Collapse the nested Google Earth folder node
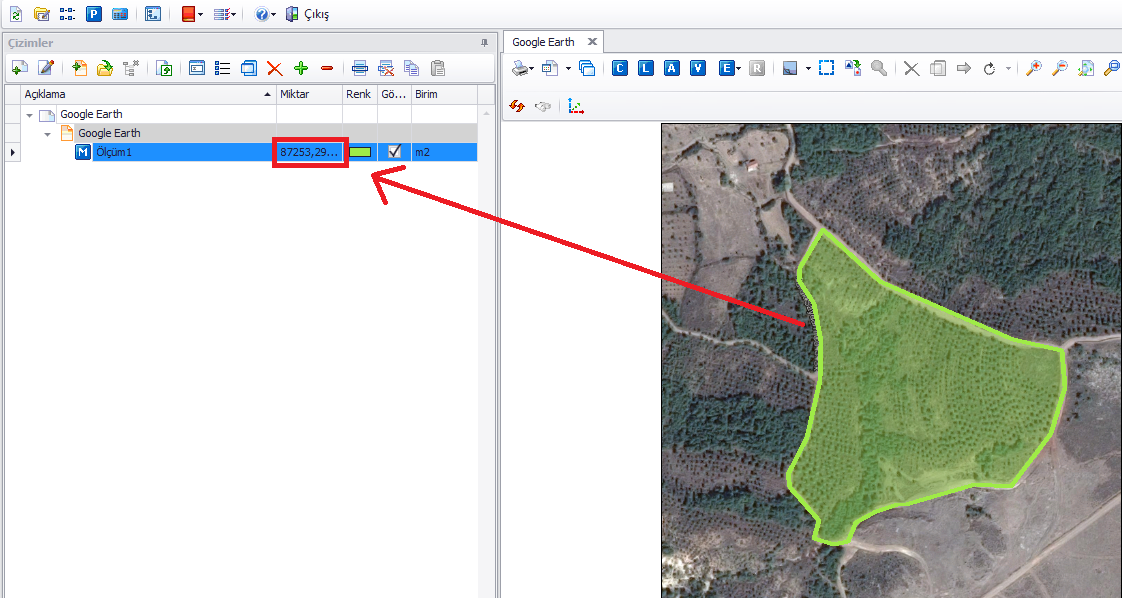The height and width of the screenshot is (598, 1122). click(47, 134)
